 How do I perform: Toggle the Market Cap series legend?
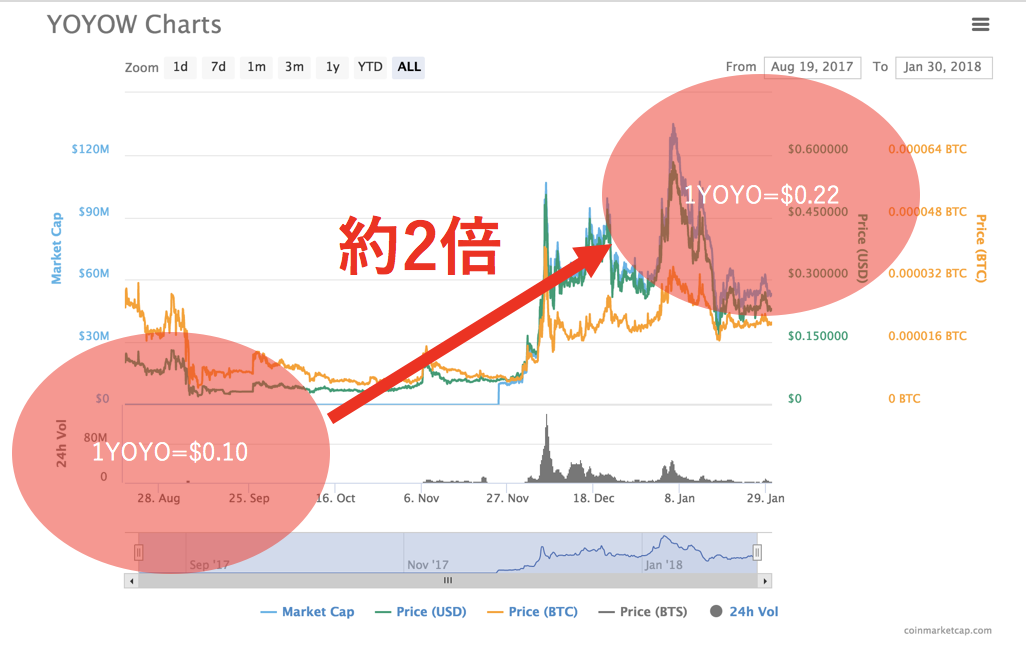[x=308, y=612]
